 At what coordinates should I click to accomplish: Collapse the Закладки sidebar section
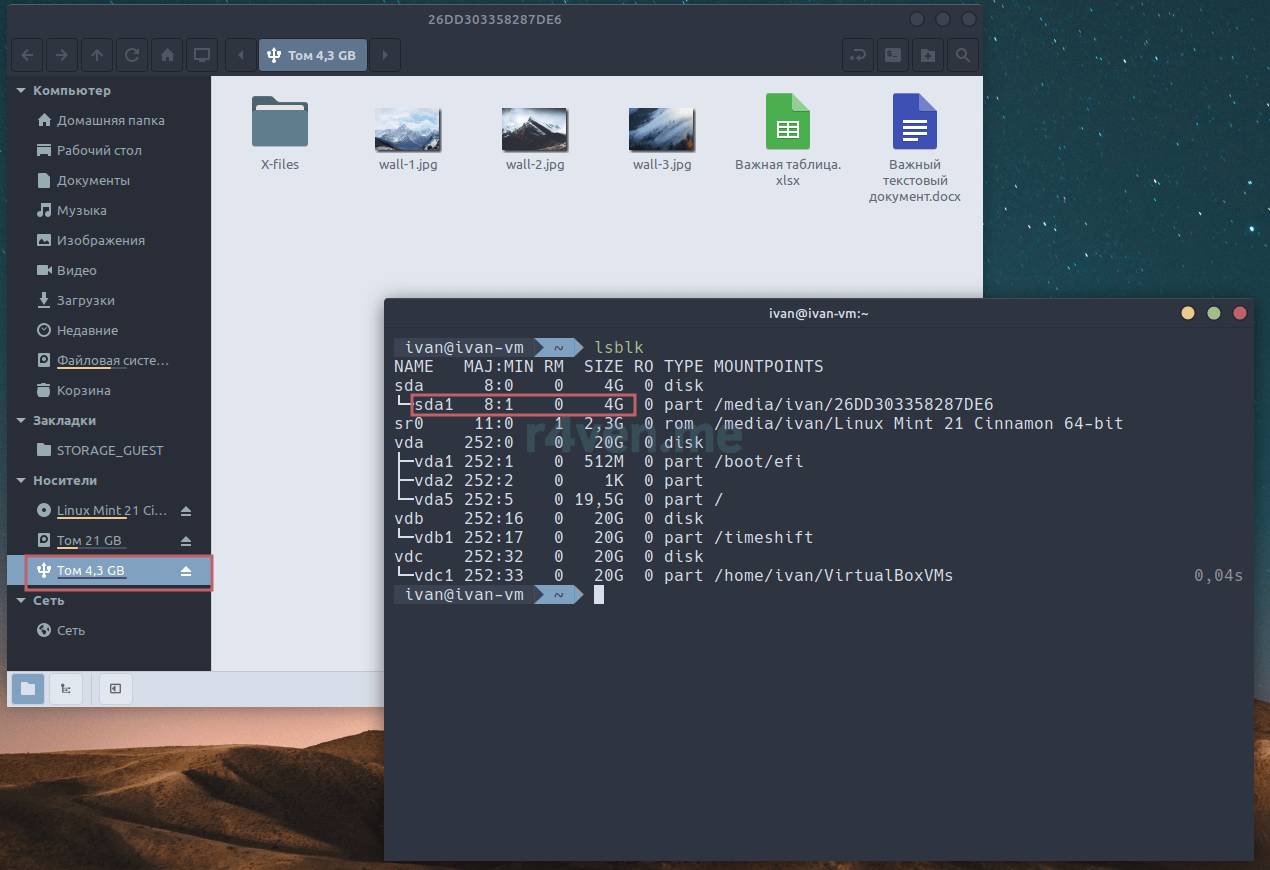point(21,421)
